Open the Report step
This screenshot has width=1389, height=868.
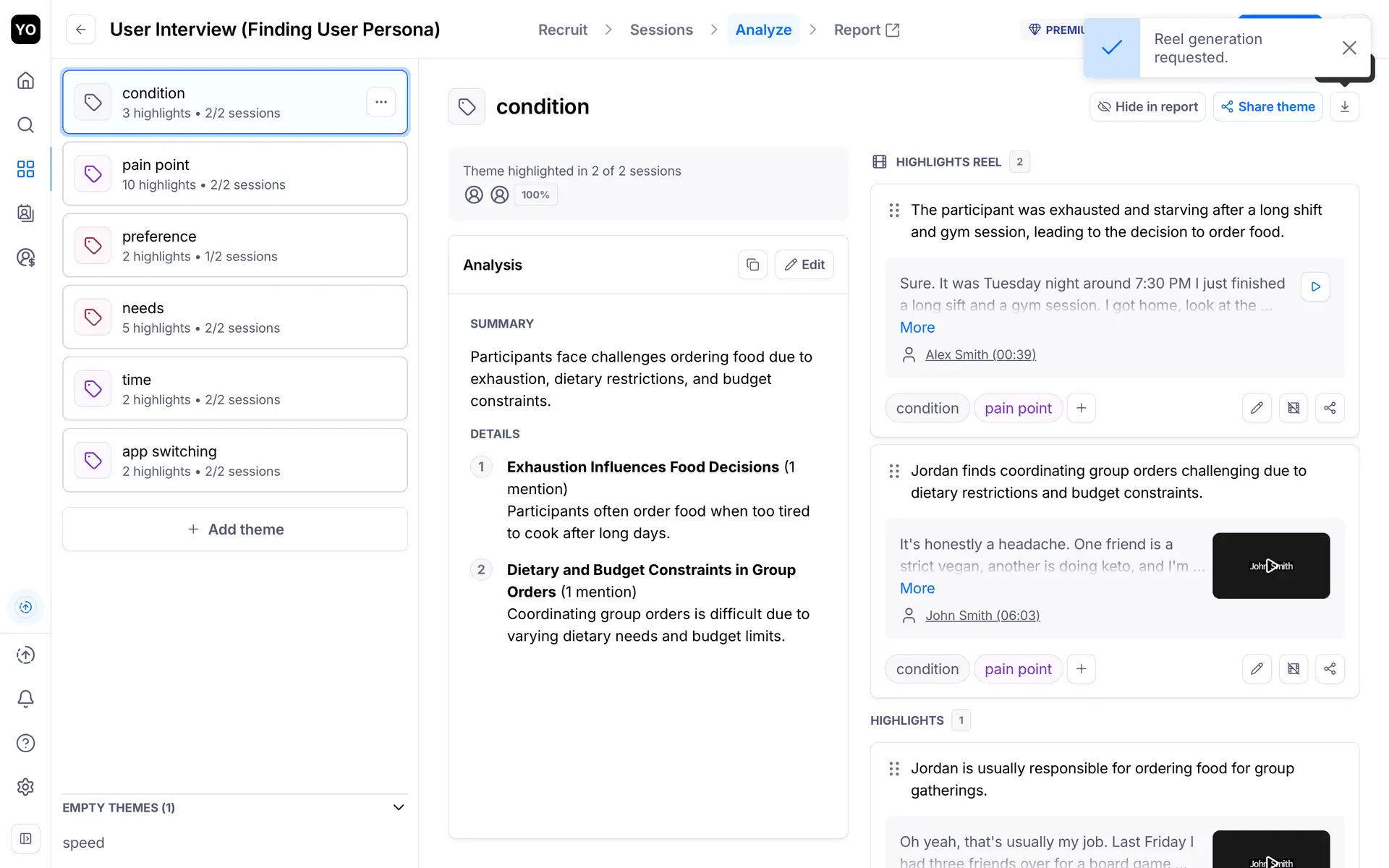tap(866, 30)
